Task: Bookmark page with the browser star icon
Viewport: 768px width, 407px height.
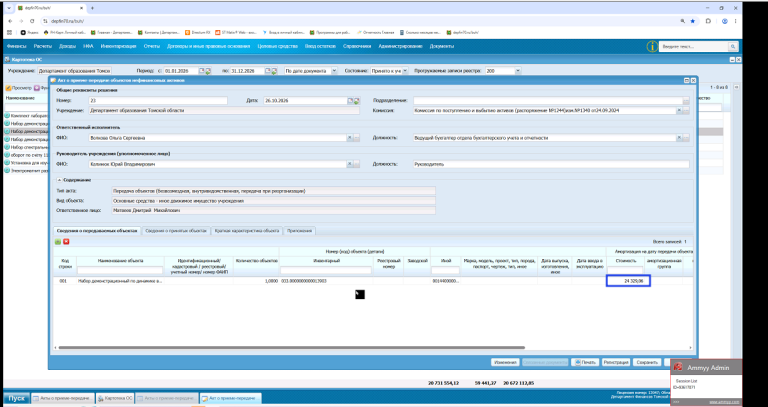Action: click(693, 21)
